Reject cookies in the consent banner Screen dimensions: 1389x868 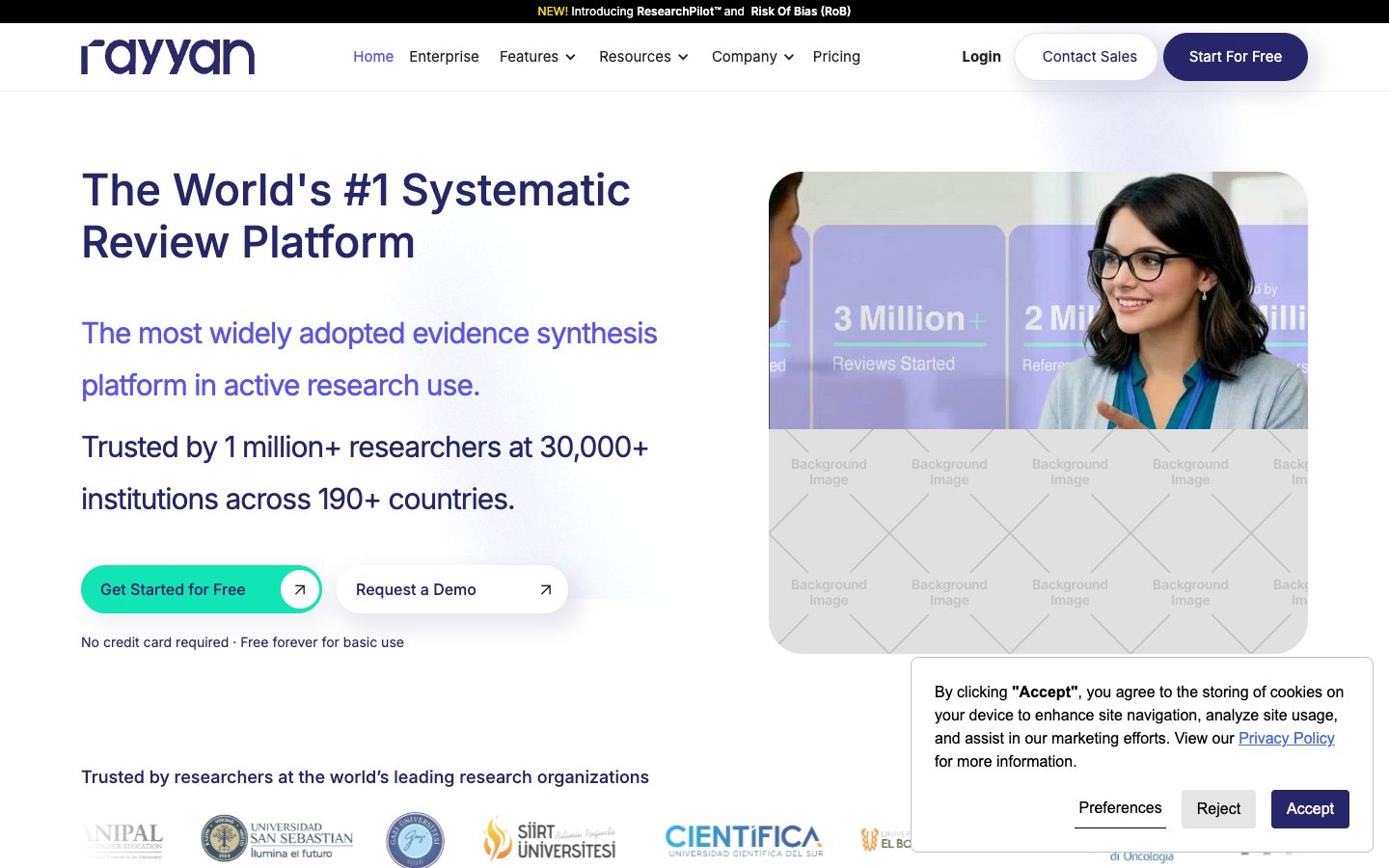(1218, 809)
